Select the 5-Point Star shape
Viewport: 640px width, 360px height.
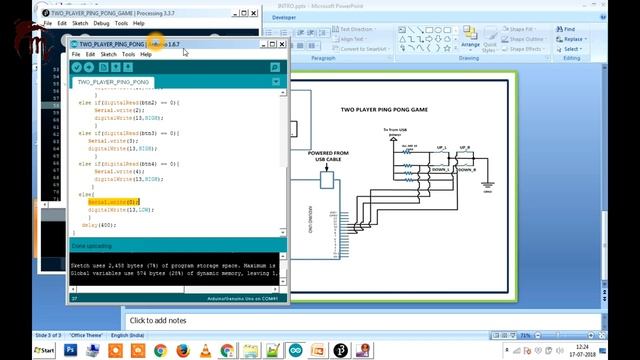(447, 48)
